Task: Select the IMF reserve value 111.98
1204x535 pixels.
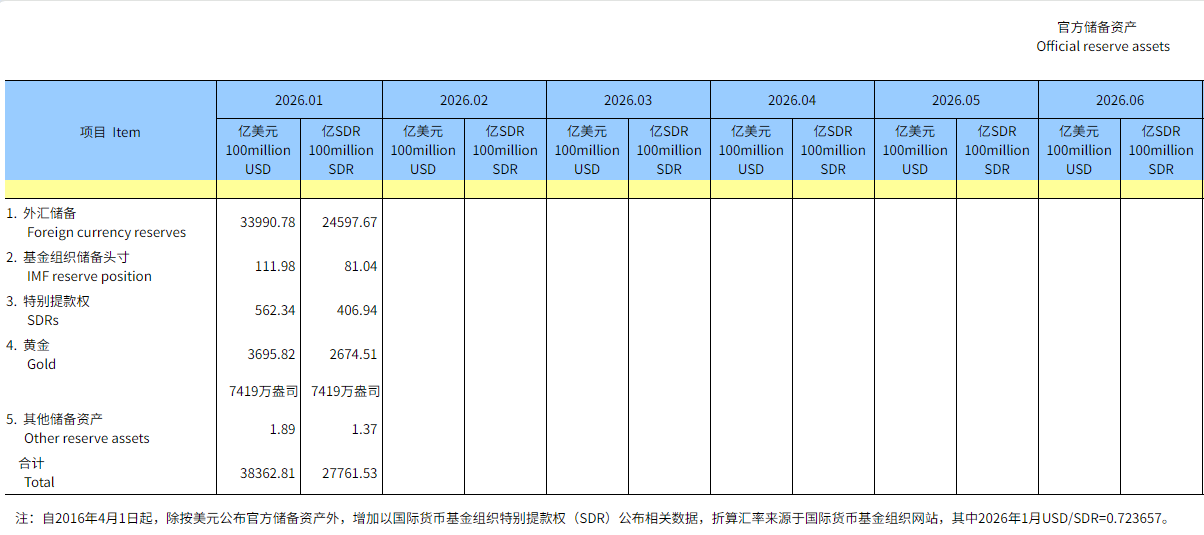Action: 275,266
